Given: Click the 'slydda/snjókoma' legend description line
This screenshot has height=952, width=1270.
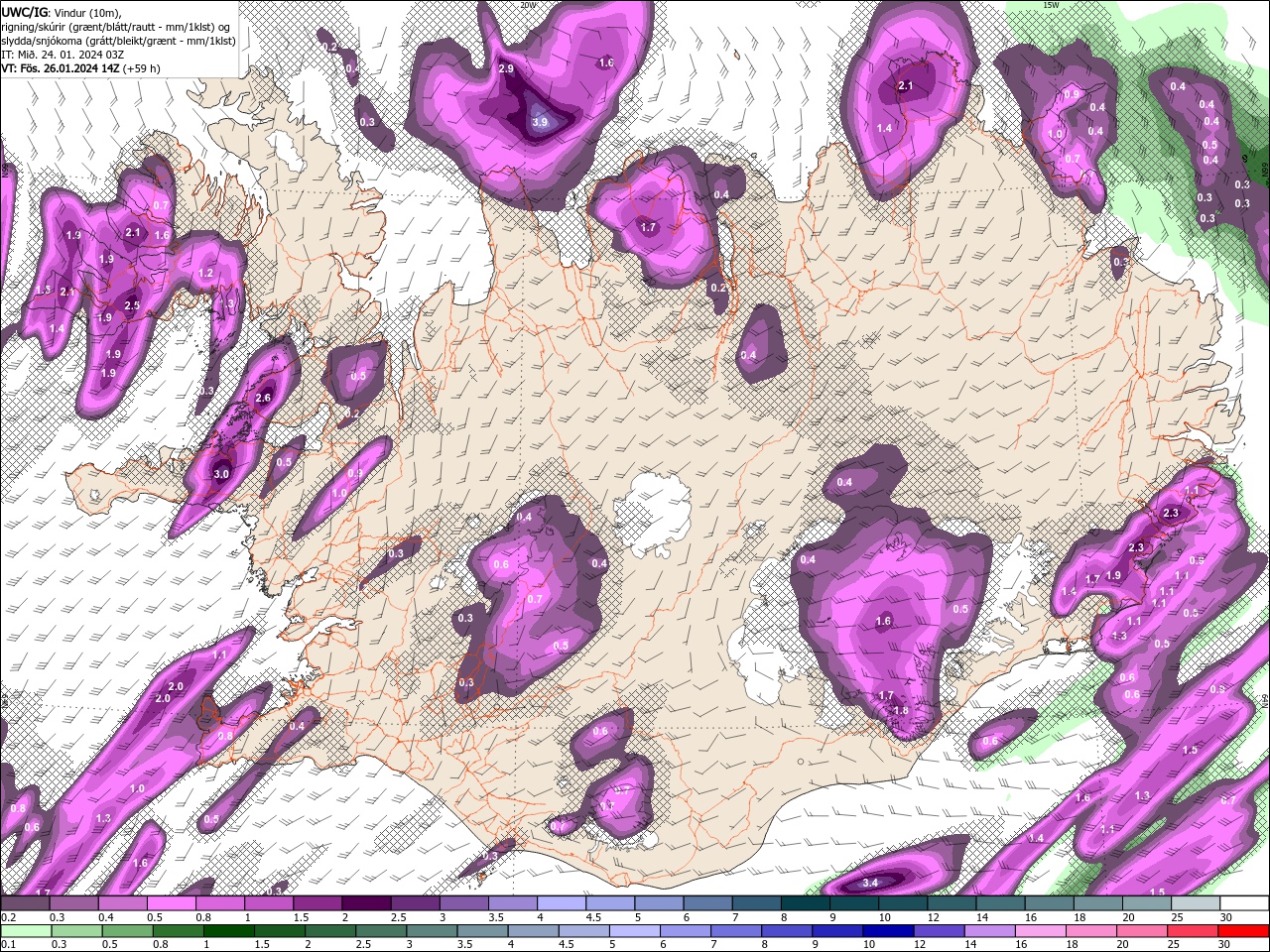Looking at the screenshot, I should pyautogui.click(x=118, y=41).
